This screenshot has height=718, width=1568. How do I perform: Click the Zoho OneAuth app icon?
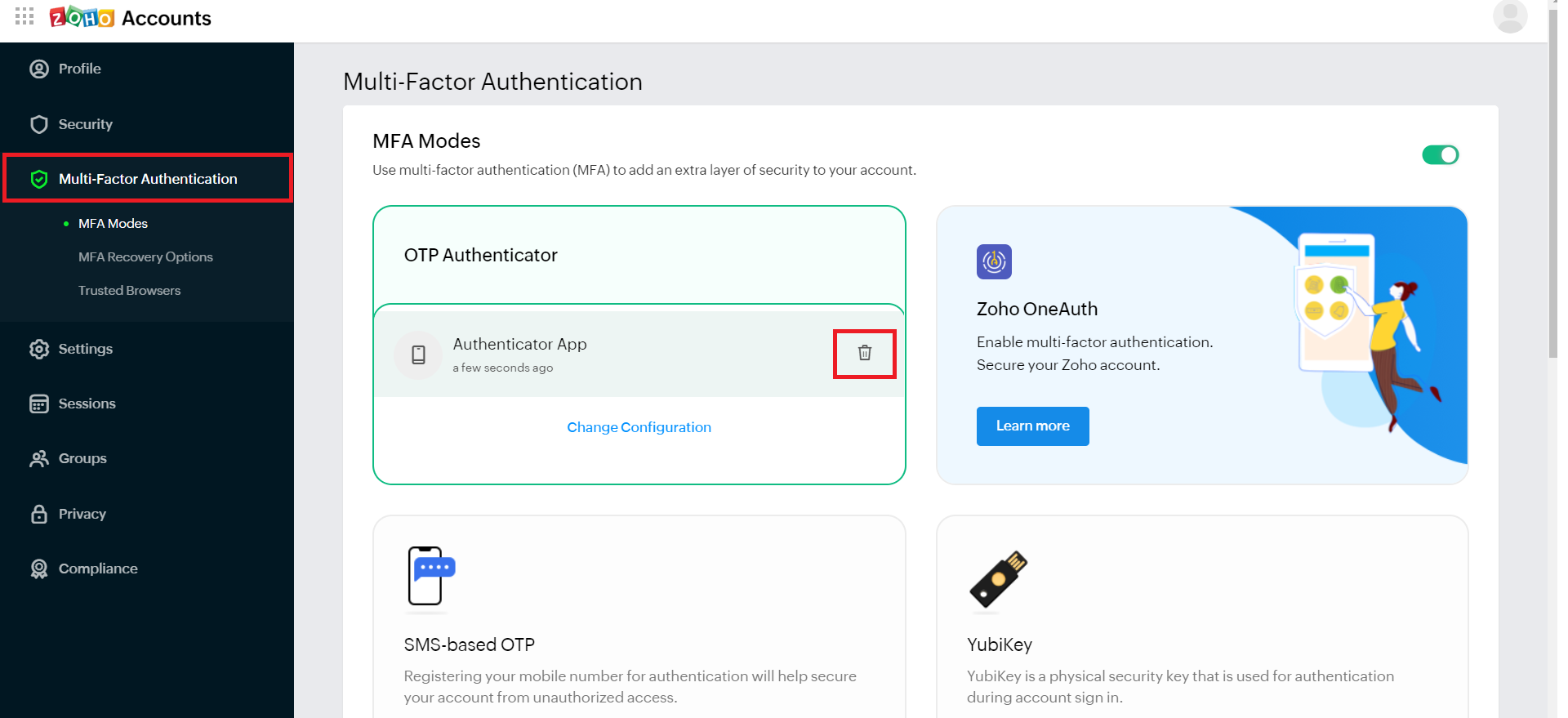pyautogui.click(x=994, y=261)
